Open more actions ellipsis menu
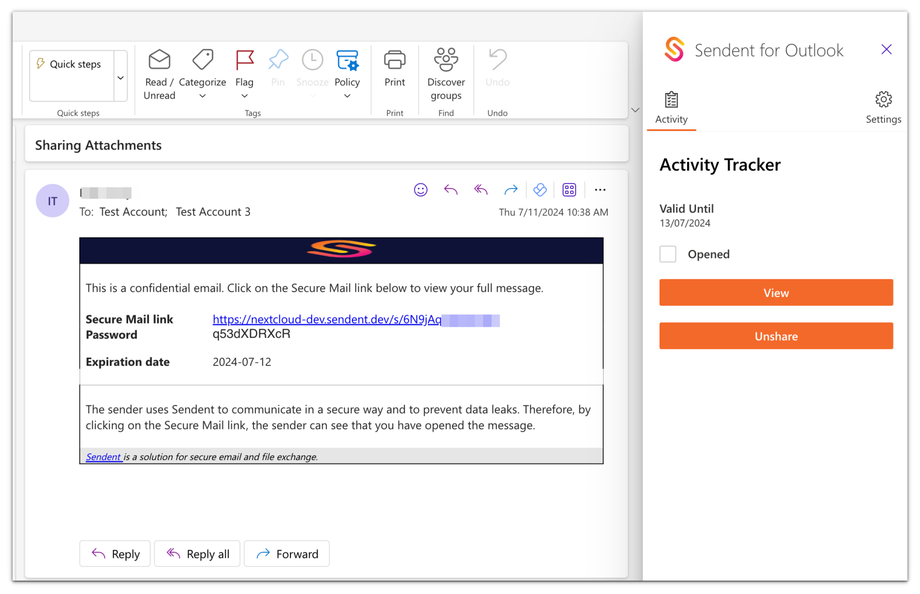Screen dimensions: 920x594 [600, 190]
